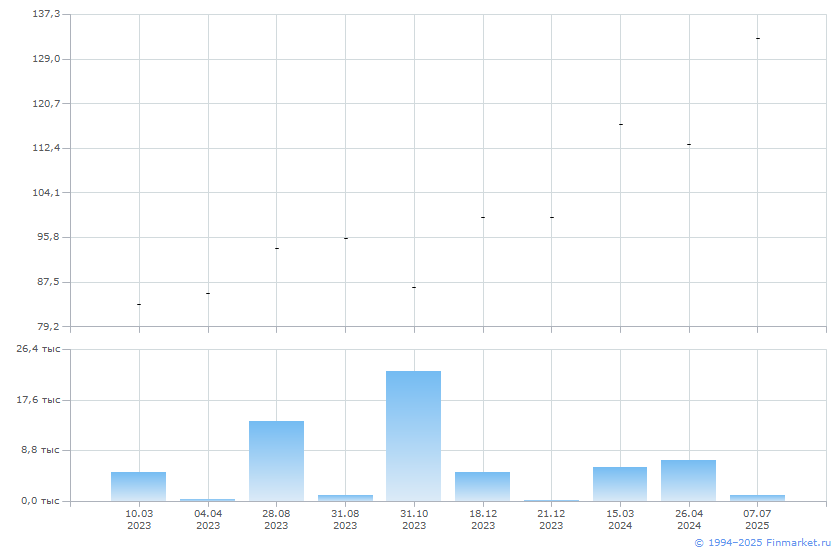Screen dimensions: 840x550
Task: Click the 04.04 2023 date label
Action: [x=208, y=519]
